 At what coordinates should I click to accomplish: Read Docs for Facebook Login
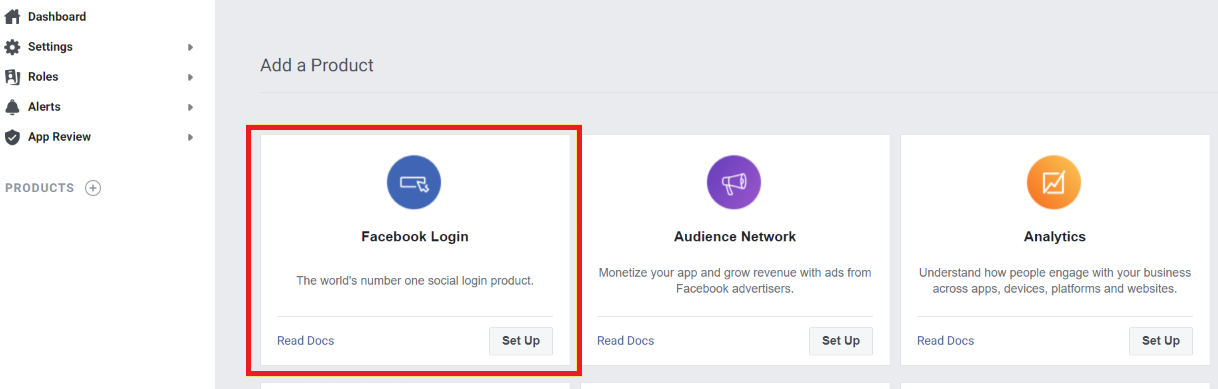[x=306, y=341]
